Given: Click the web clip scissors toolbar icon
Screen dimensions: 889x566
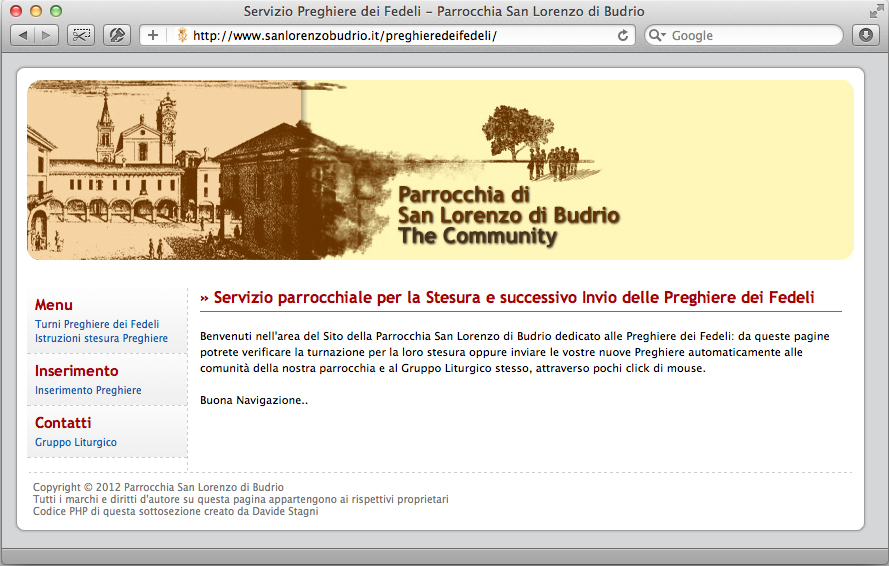Looking at the screenshot, I should (x=81, y=35).
